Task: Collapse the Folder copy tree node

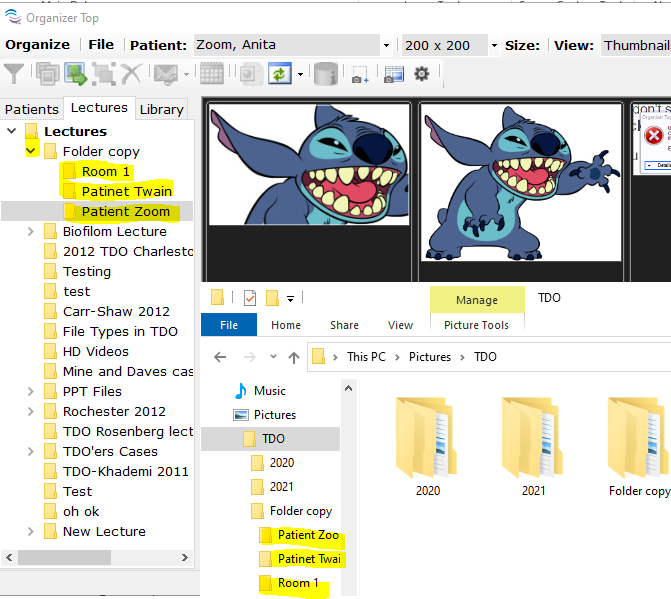Action: (31, 151)
